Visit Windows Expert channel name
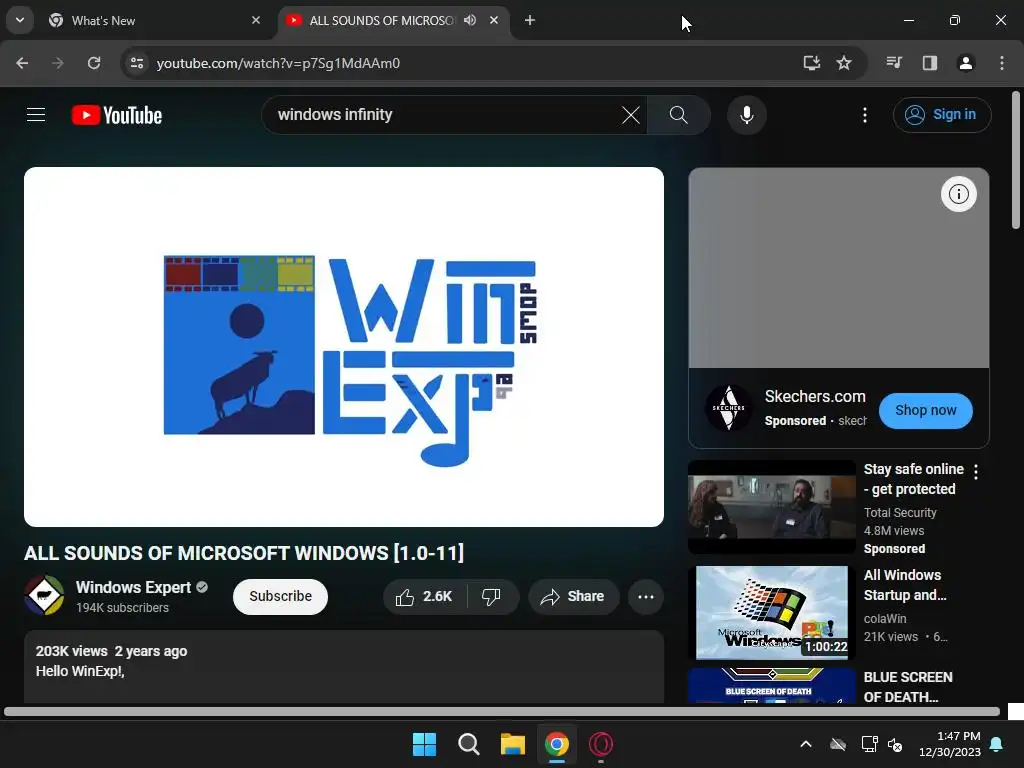 (x=133, y=587)
